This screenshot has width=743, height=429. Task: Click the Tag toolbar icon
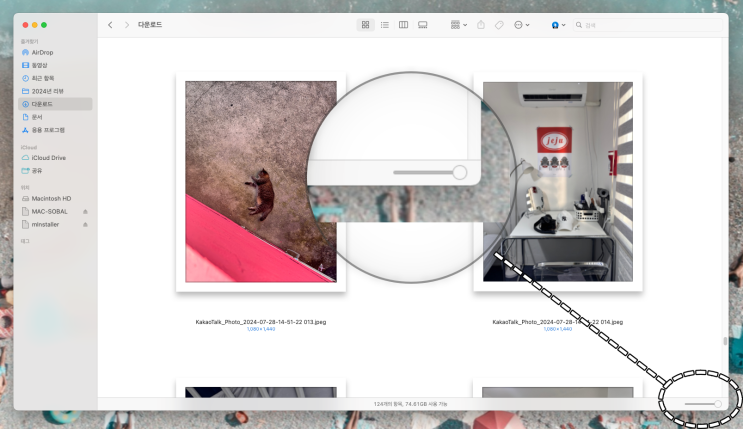click(x=499, y=25)
